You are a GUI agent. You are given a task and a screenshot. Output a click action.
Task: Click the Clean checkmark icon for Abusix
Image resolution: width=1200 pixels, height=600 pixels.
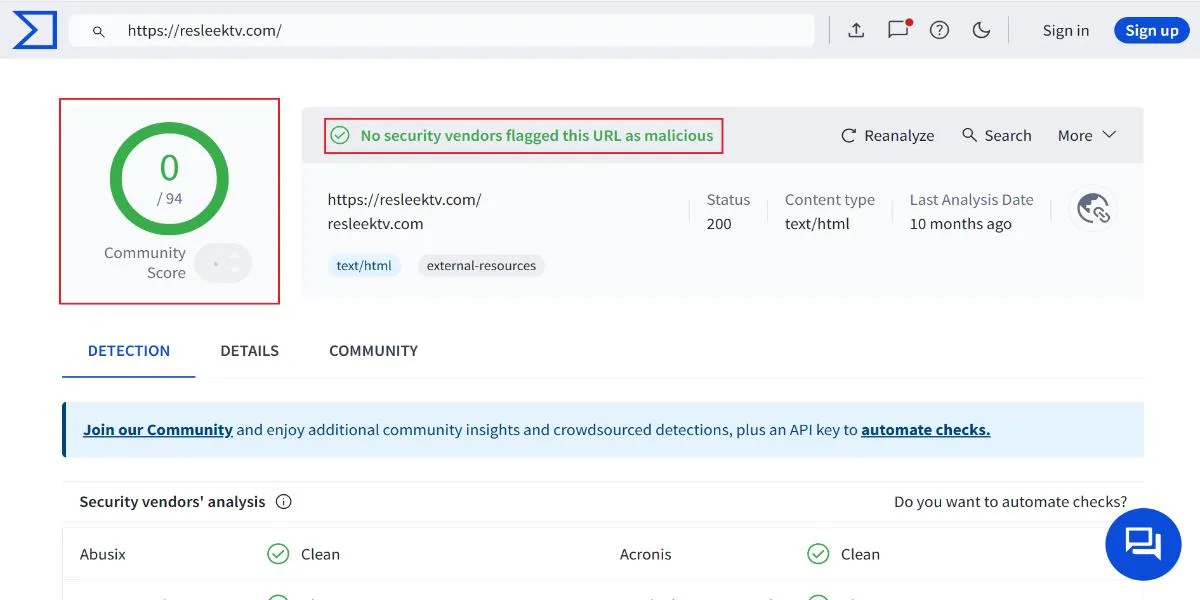[x=278, y=554]
